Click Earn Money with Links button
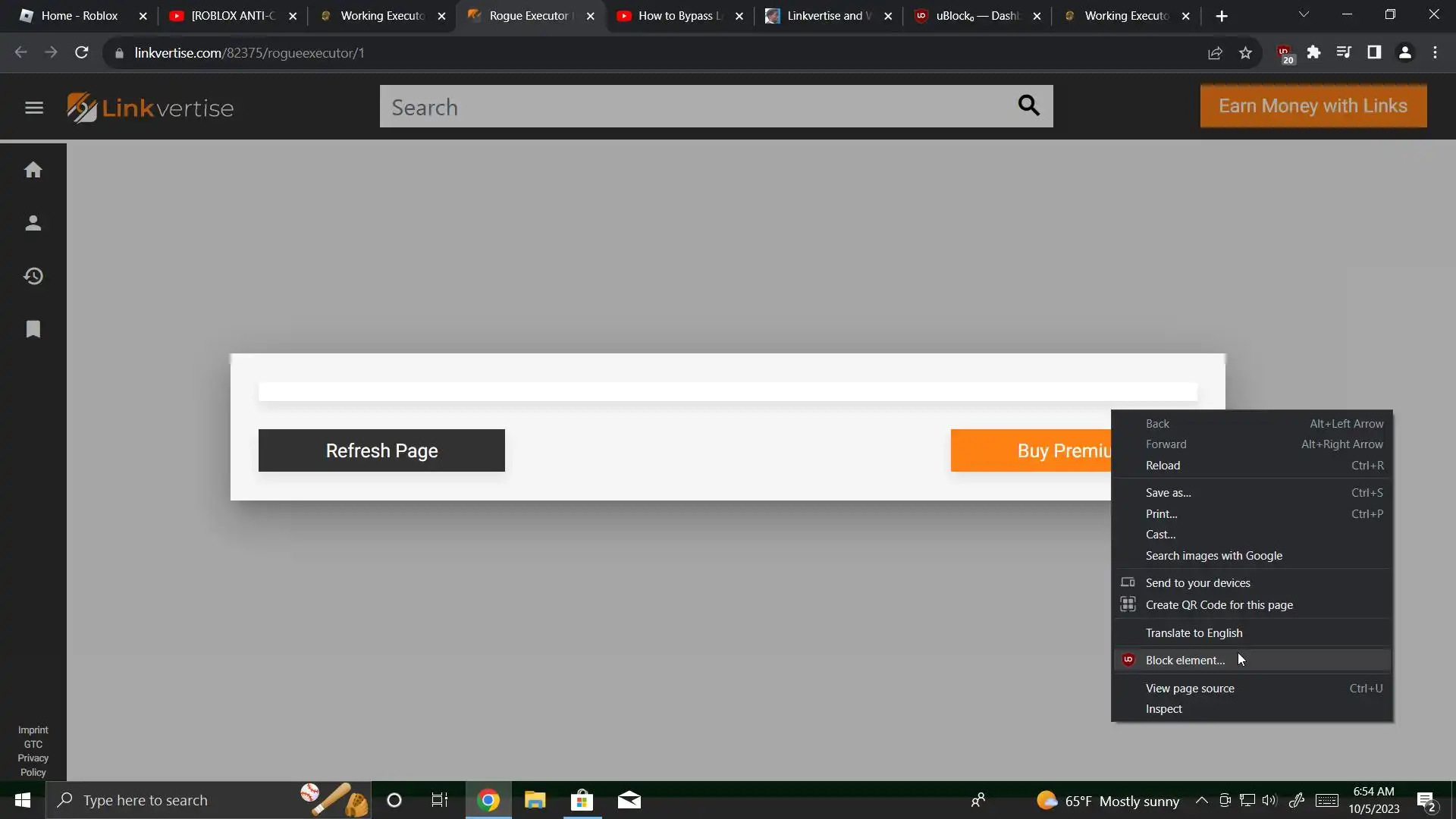1456x819 pixels. (1313, 106)
